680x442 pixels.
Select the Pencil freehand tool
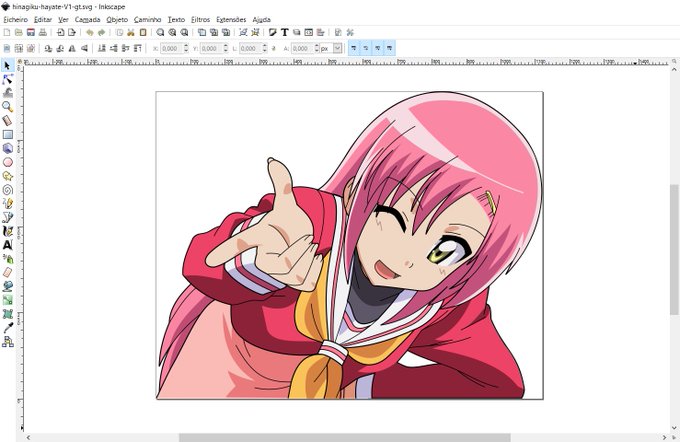click(7, 203)
